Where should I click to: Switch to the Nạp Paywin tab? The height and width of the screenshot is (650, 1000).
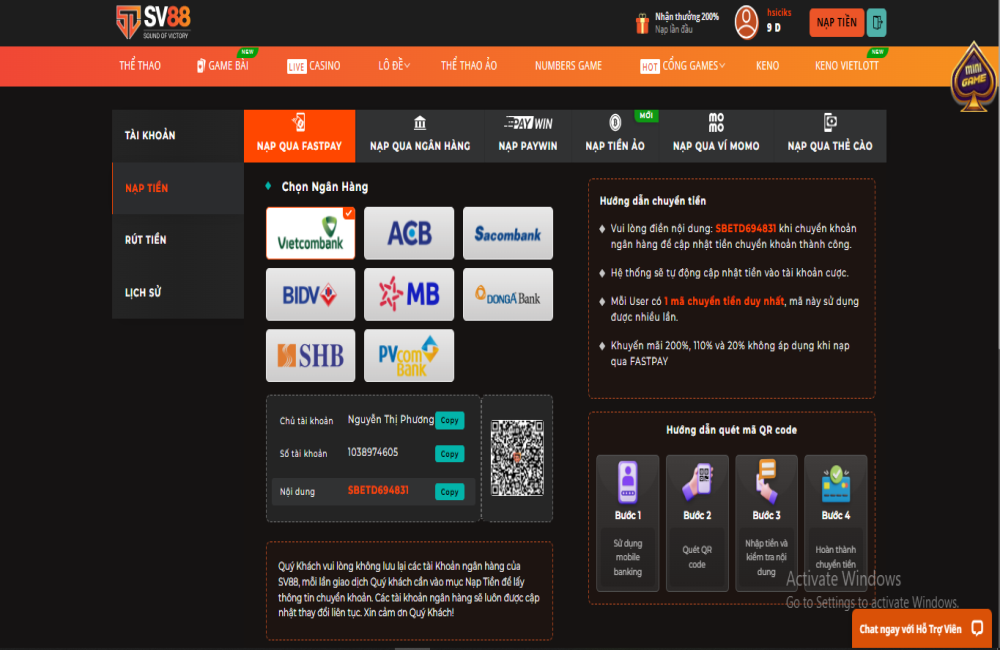click(528, 136)
